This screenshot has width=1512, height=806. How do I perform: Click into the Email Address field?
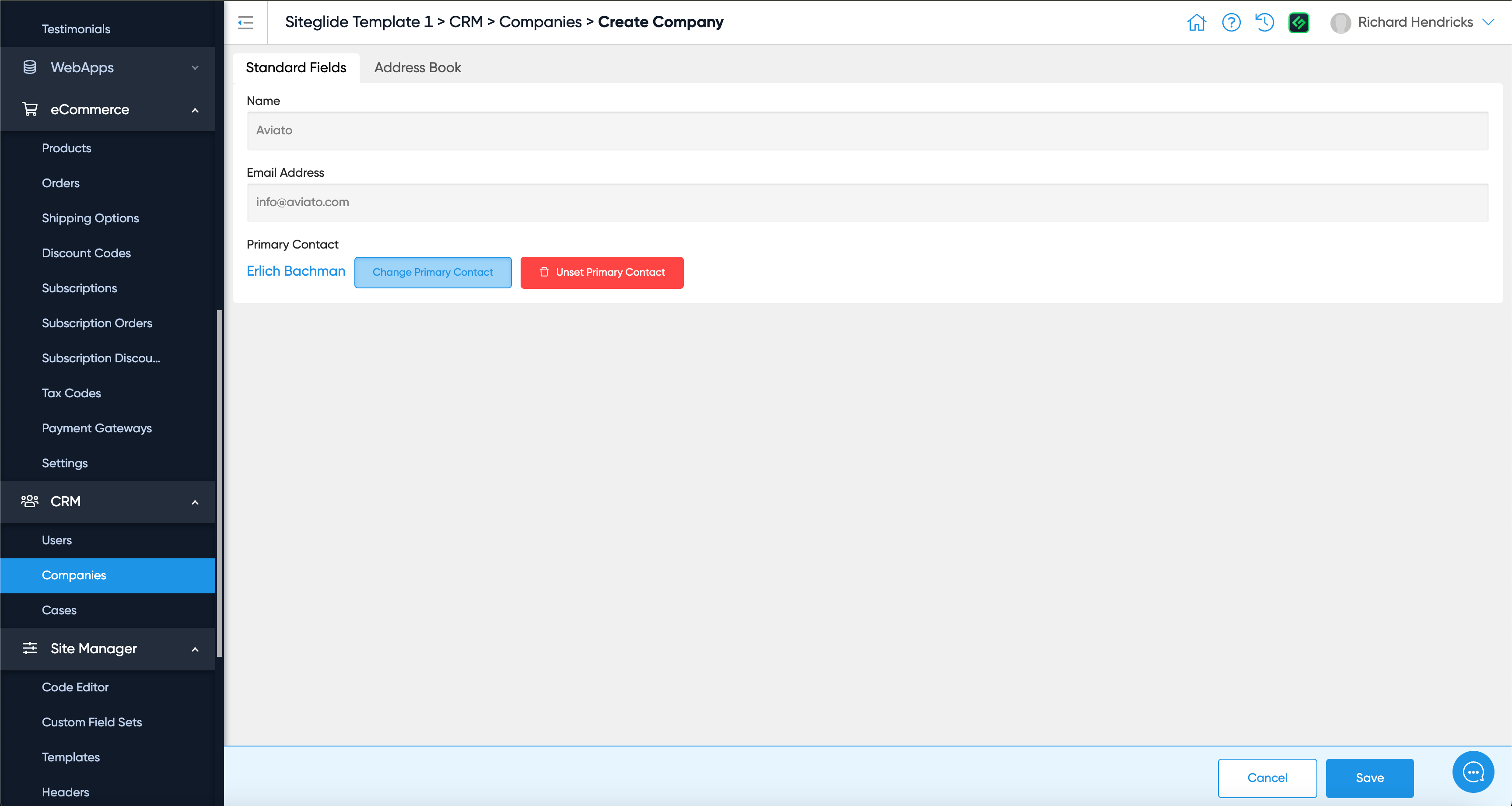(867, 203)
